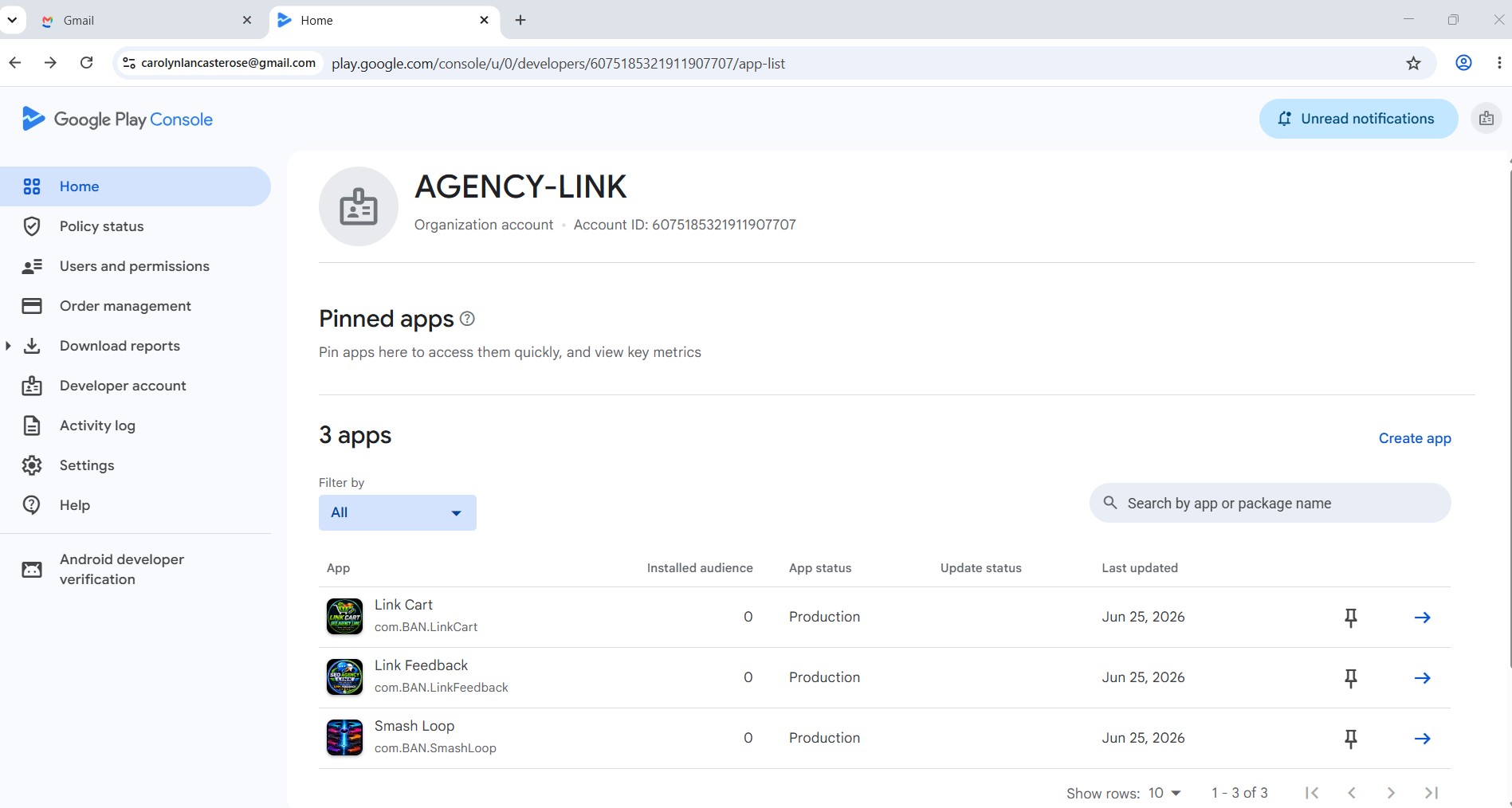Click the App status column header
Viewport: 1512px width, 808px height.
tap(820, 568)
